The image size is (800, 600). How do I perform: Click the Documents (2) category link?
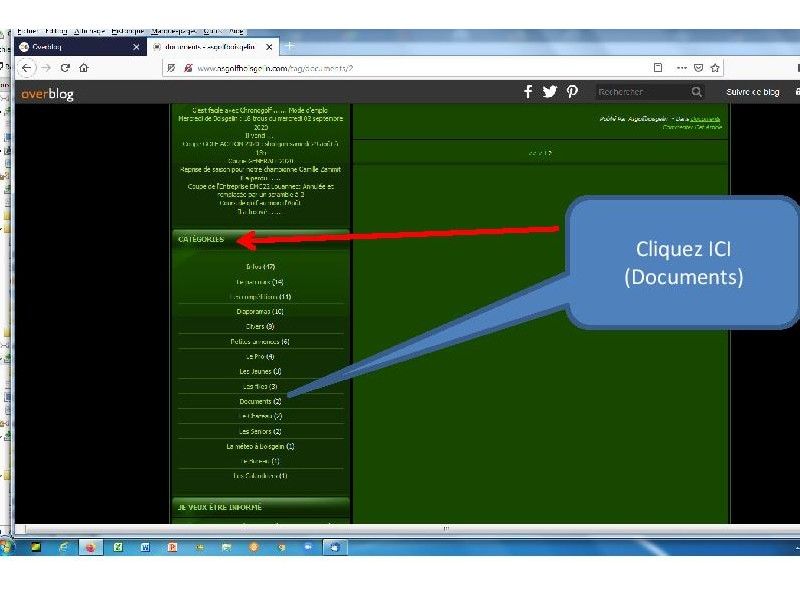pos(260,401)
